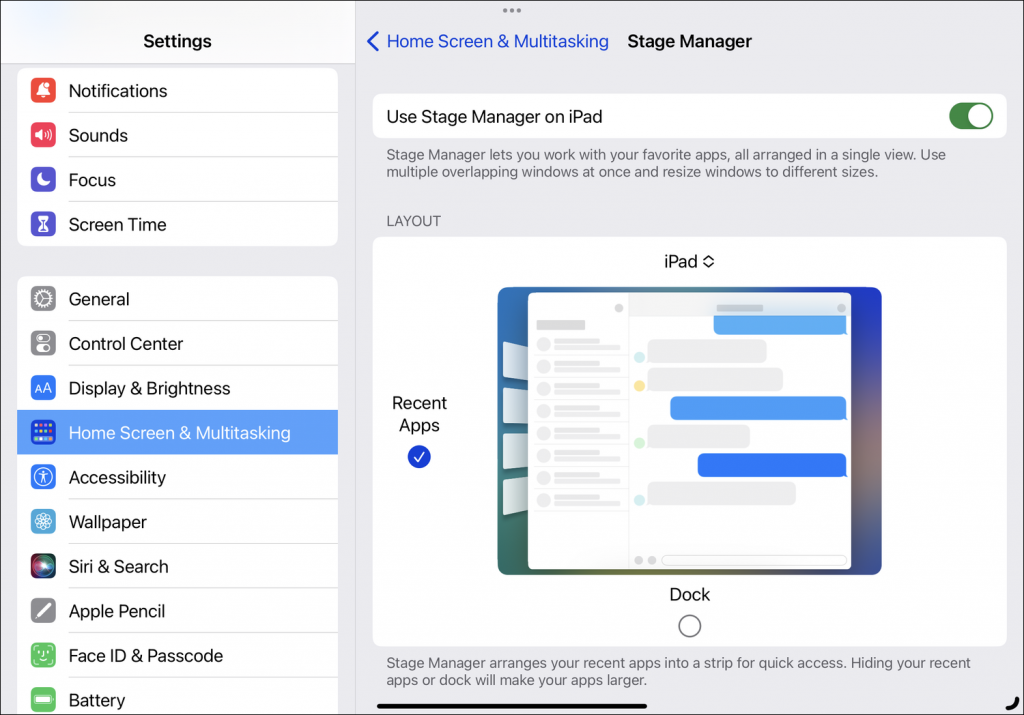Select the General gear icon
Screen dimensions: 1024x715
point(43,298)
